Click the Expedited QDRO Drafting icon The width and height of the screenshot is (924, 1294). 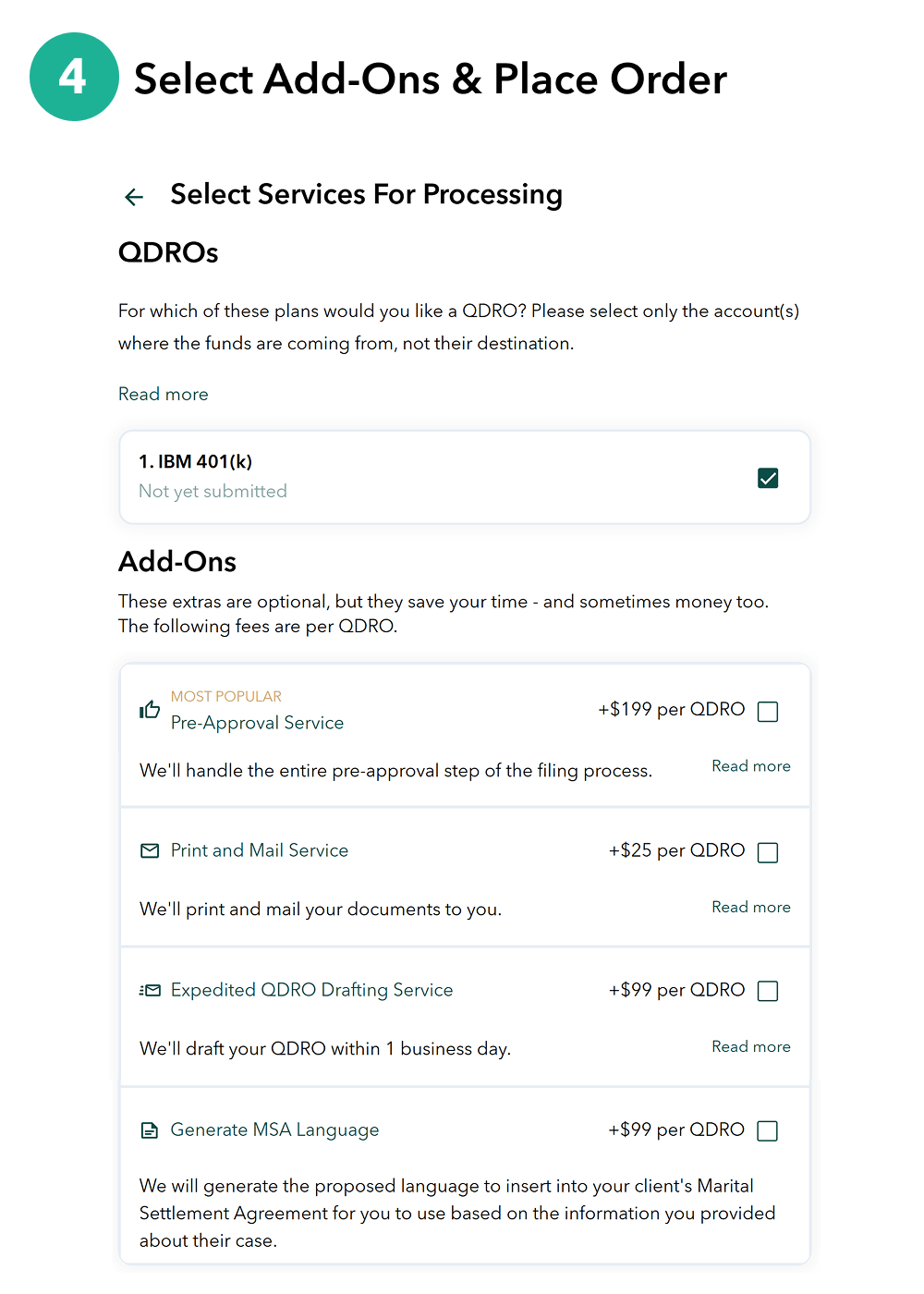[150, 990]
